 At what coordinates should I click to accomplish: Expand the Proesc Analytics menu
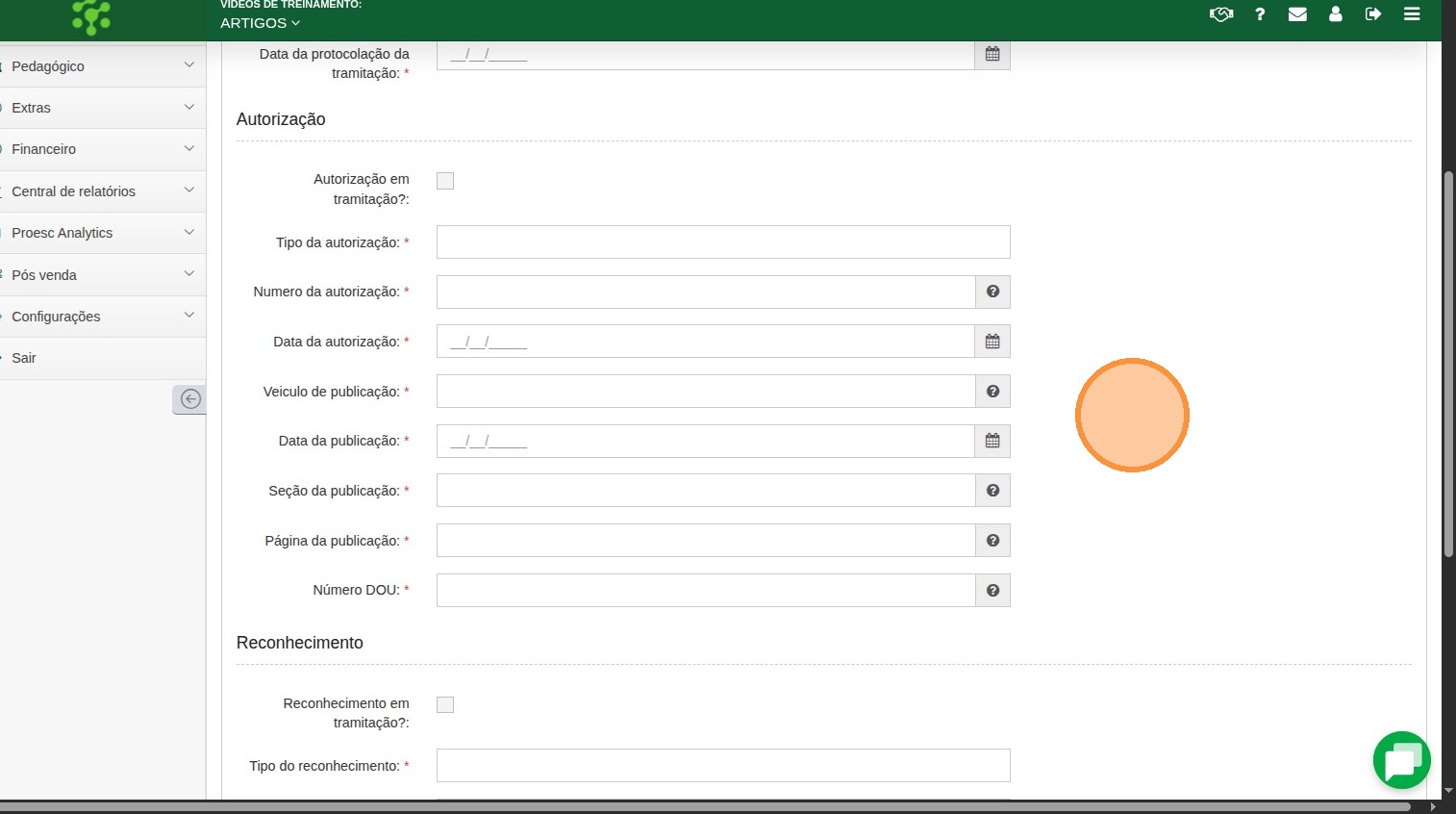(x=103, y=233)
